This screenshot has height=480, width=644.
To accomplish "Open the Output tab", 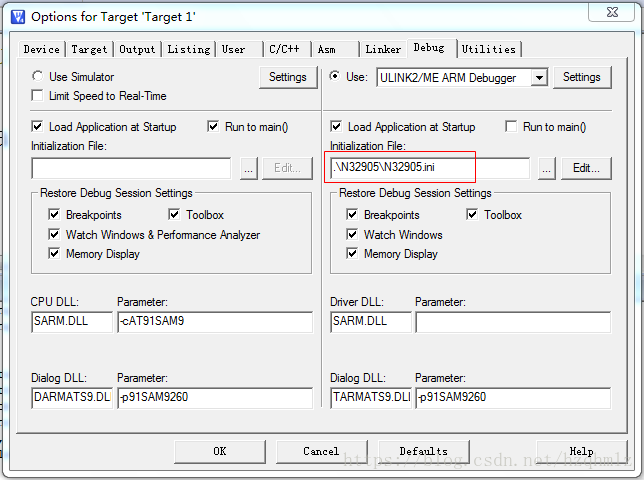I will click(x=137, y=49).
